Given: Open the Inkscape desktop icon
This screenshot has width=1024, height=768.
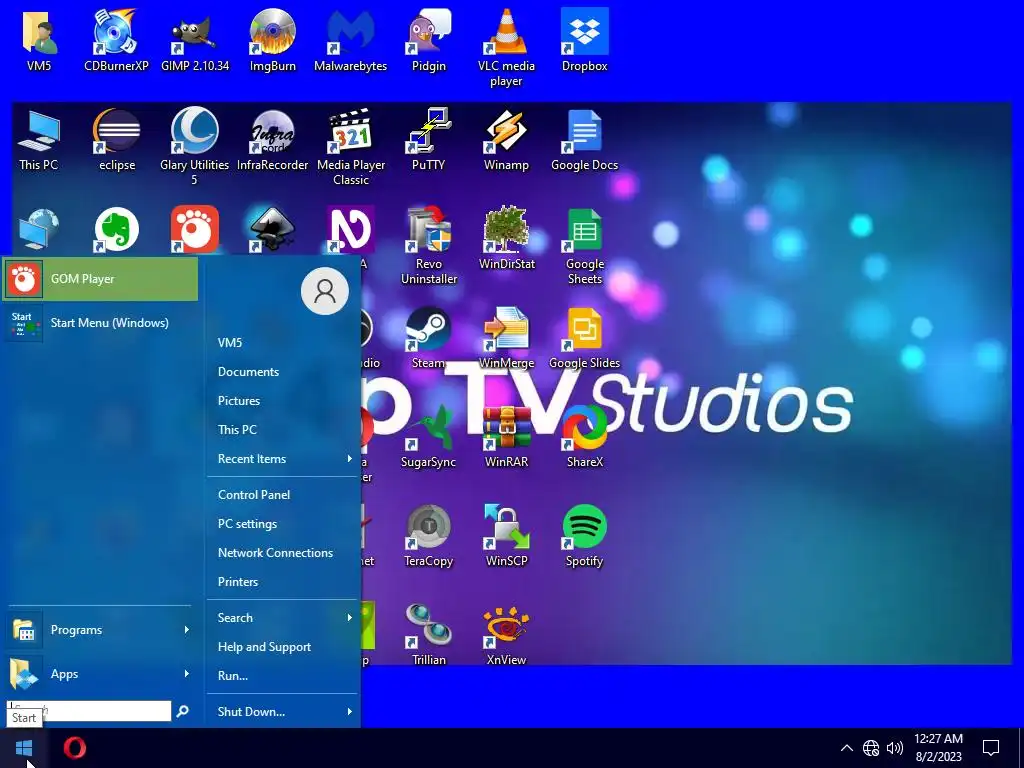Looking at the screenshot, I should [272, 229].
